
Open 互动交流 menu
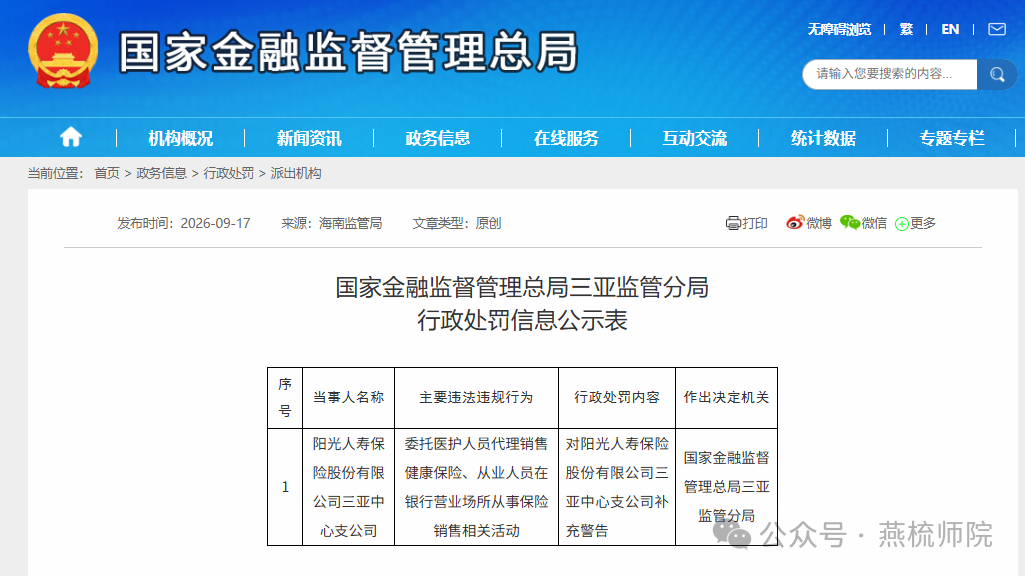pyautogui.click(x=694, y=138)
